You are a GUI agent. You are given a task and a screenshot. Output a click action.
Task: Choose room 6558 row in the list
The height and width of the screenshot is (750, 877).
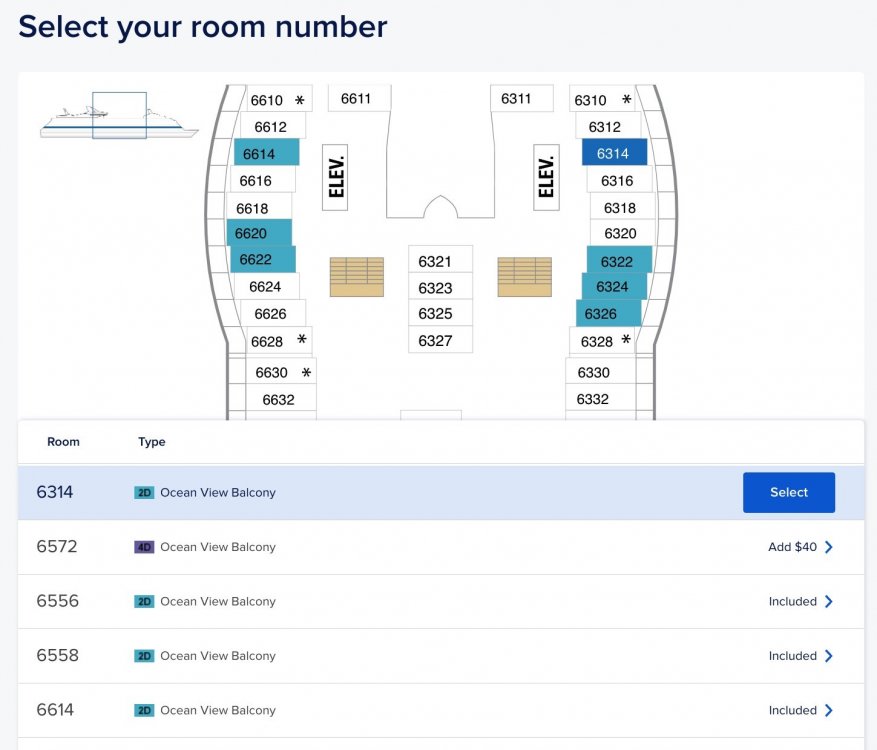[x=441, y=655]
